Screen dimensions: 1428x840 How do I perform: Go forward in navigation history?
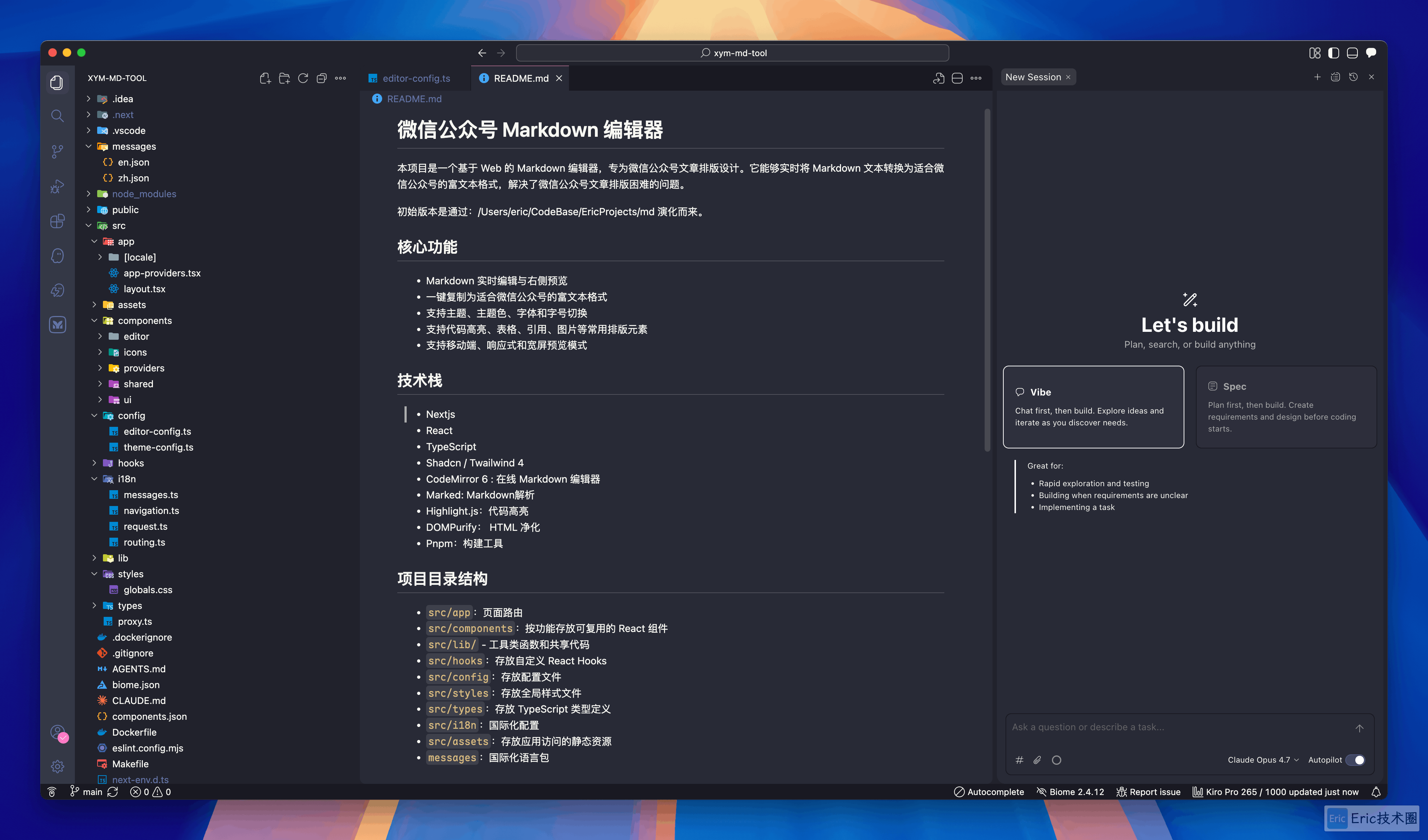point(501,53)
